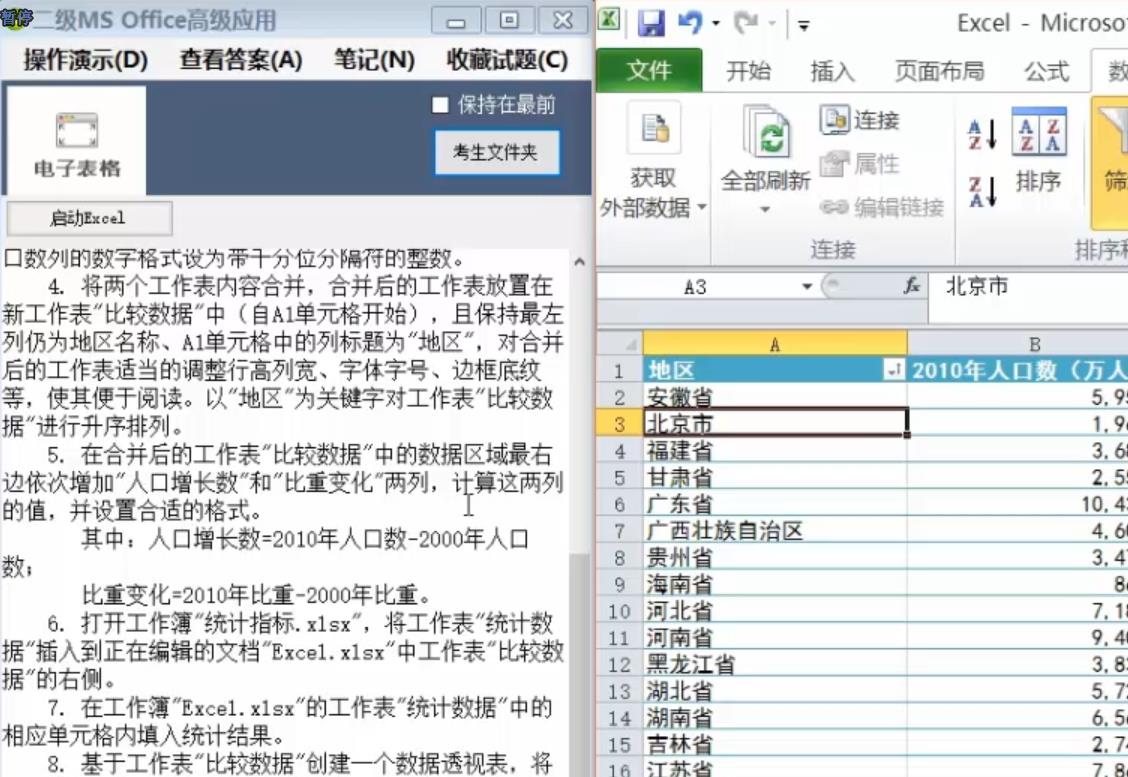The width and height of the screenshot is (1128, 777).
Task: Click the insert function fx button
Action: [x=911, y=286]
